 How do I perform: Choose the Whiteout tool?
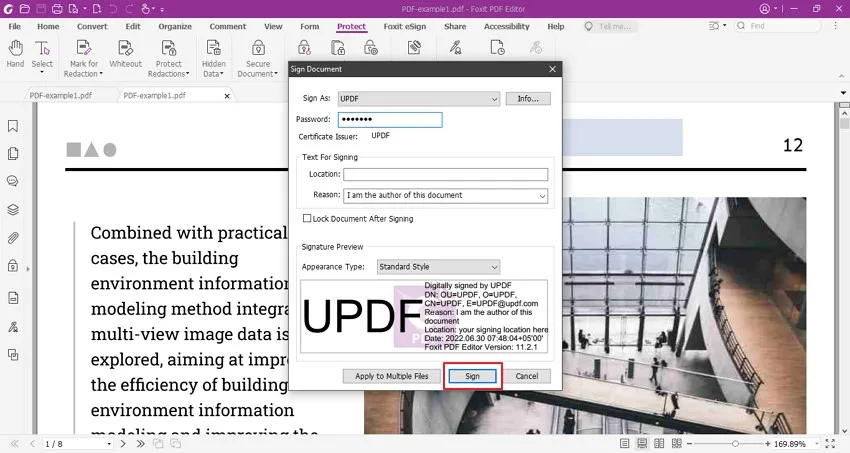point(125,54)
